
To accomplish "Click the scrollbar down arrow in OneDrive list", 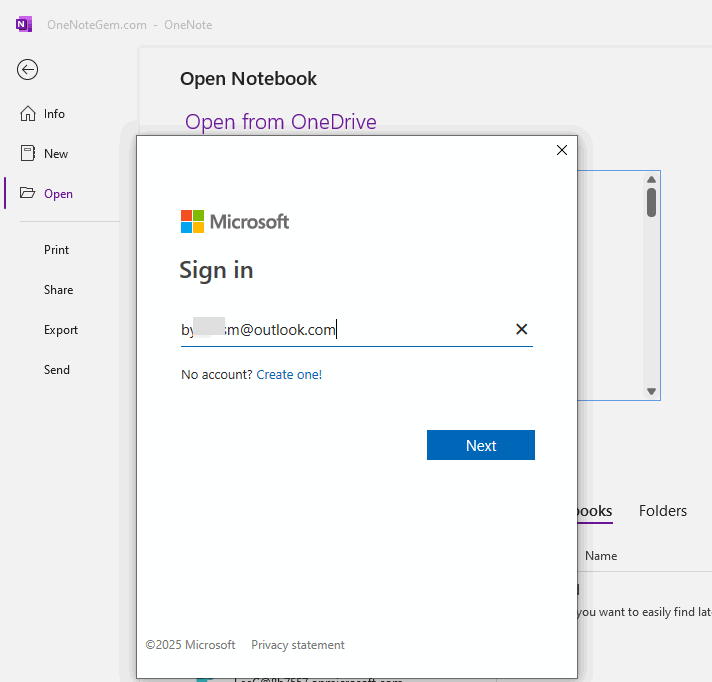I will tap(651, 391).
